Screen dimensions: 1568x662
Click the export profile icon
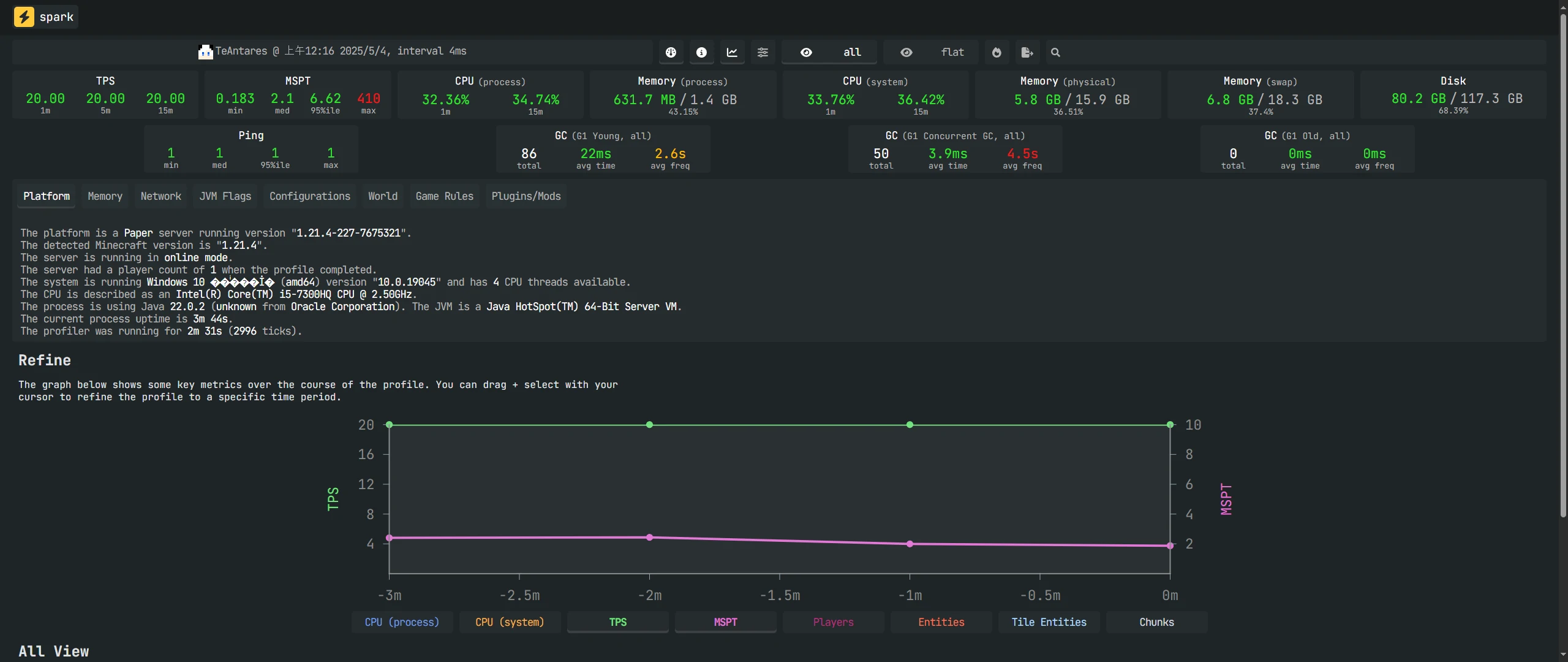[1027, 53]
